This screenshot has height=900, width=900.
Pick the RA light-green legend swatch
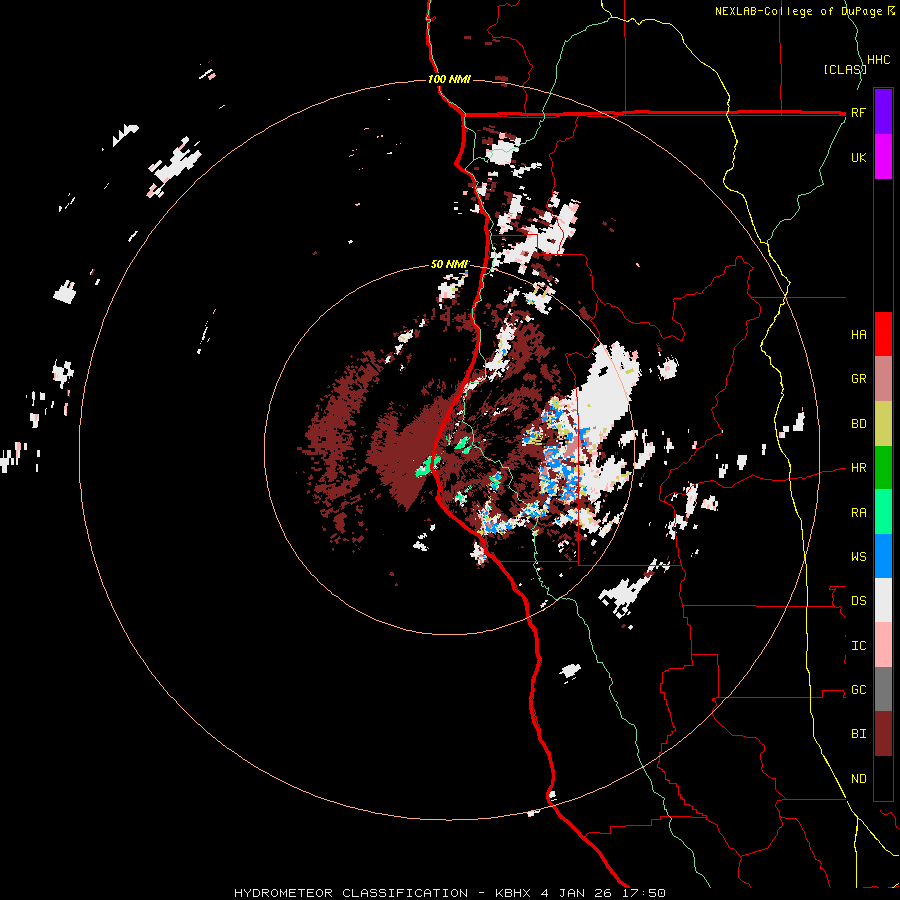point(883,512)
